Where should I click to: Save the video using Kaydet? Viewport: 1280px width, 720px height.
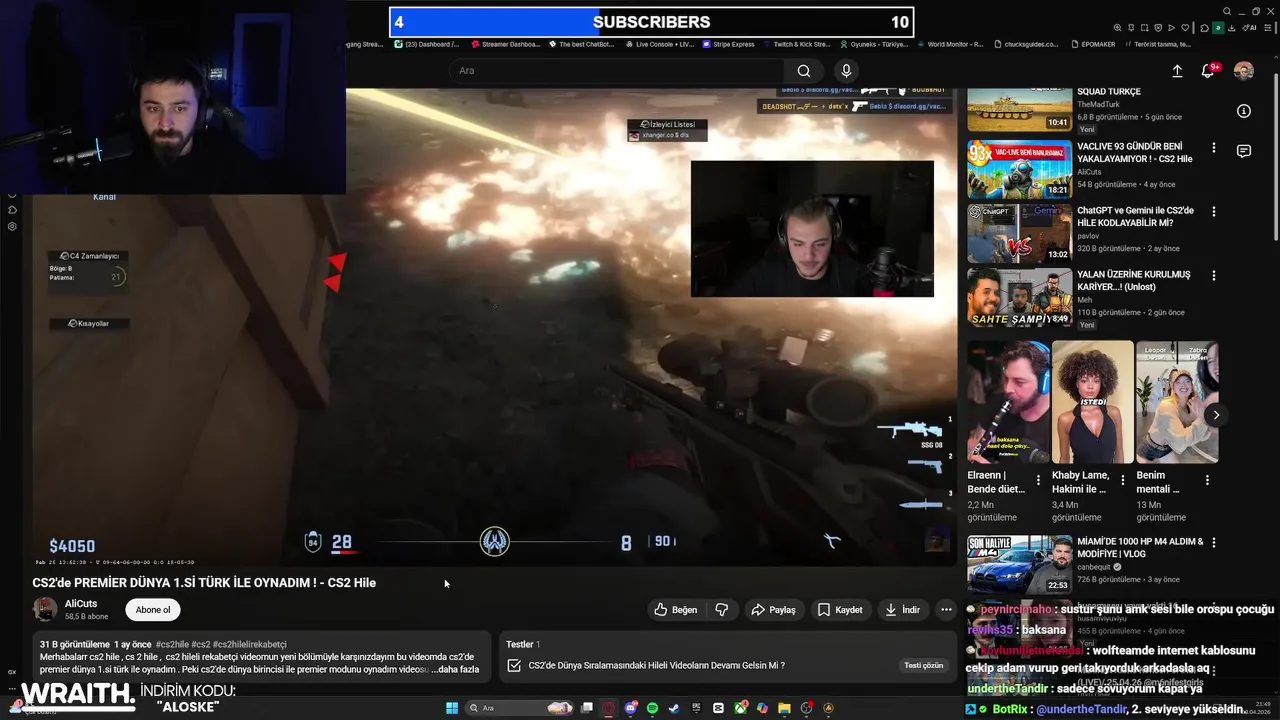pos(839,609)
